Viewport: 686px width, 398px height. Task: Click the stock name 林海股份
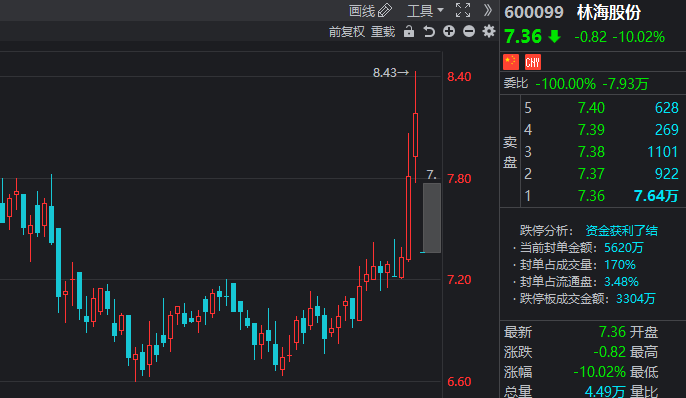pyautogui.click(x=609, y=12)
